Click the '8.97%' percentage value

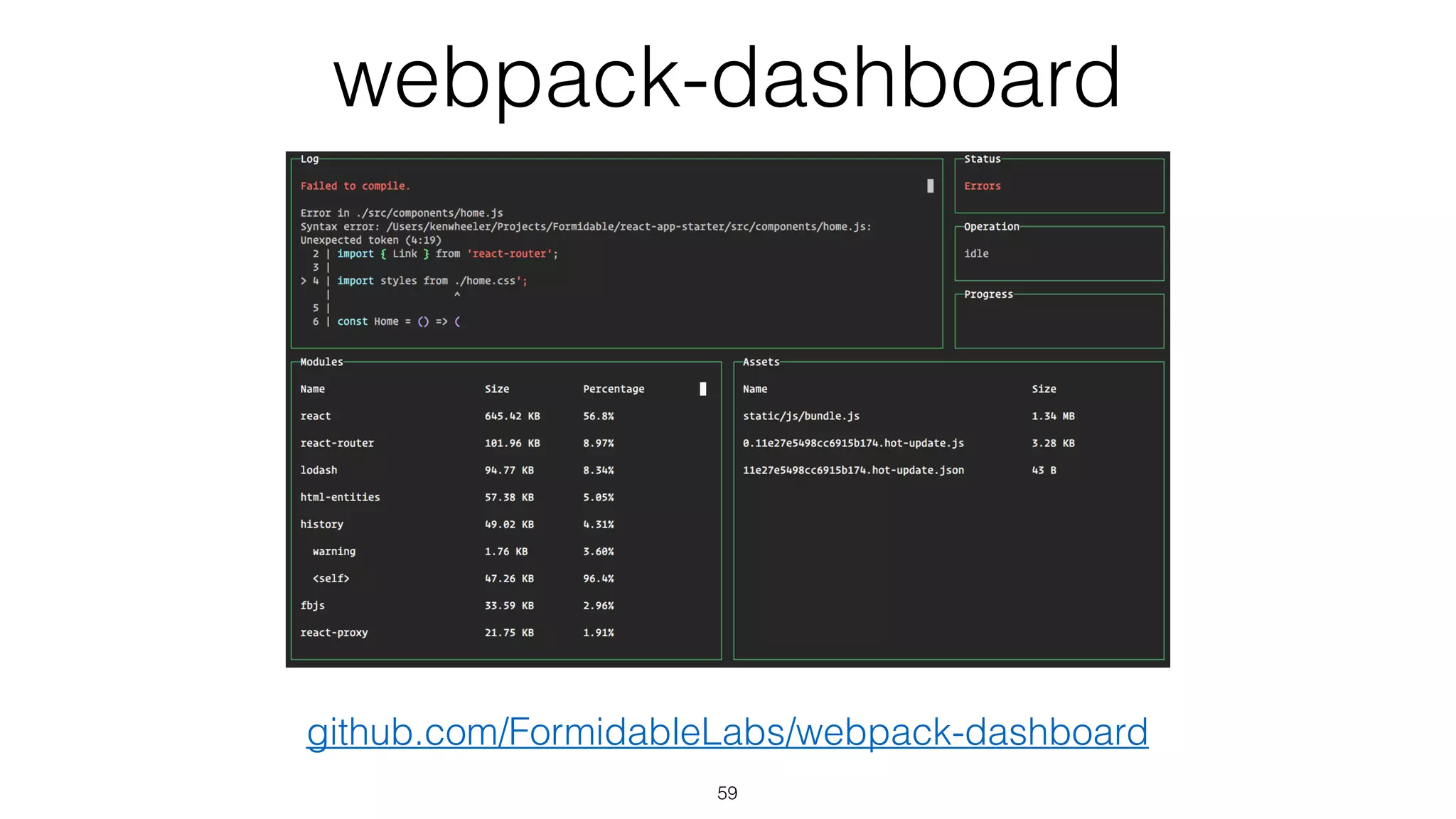599,443
